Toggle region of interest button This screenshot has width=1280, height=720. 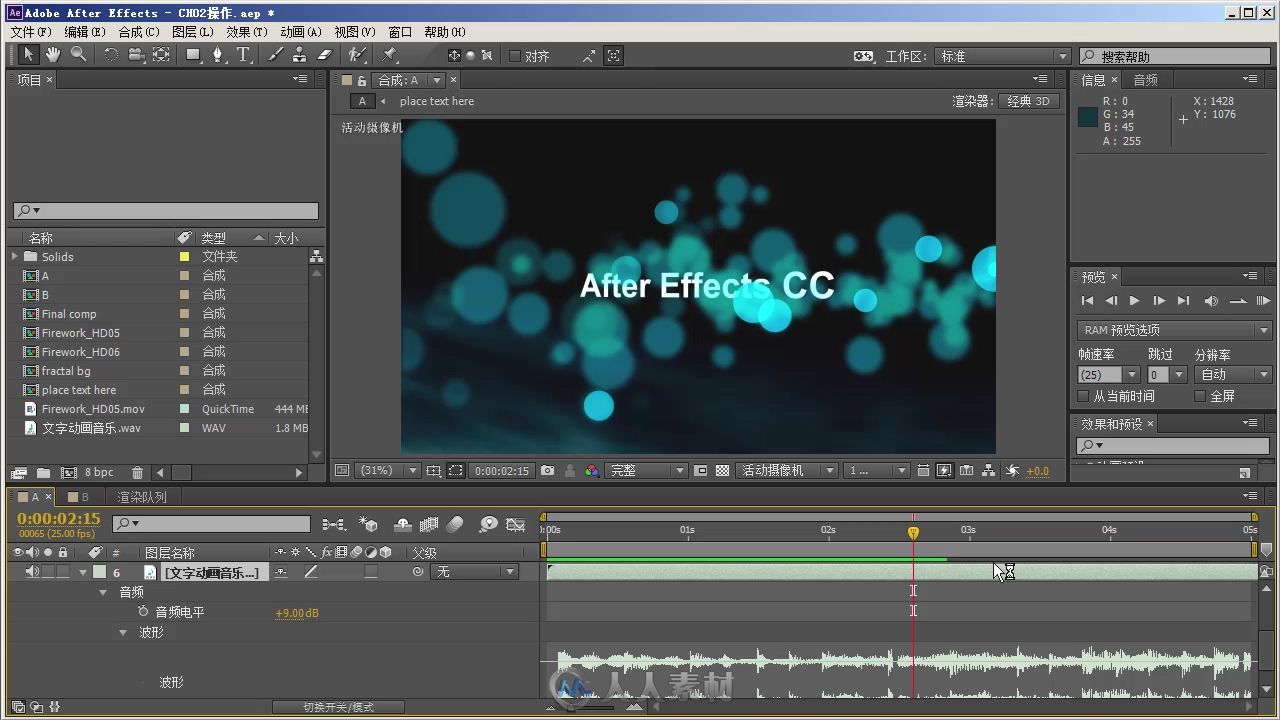pyautogui.click(x=456, y=470)
